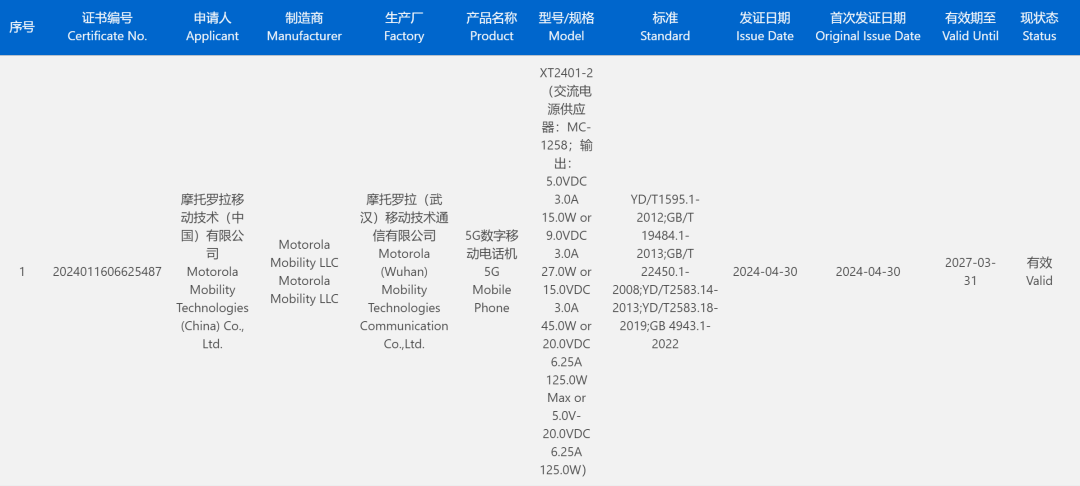1080x486 pixels.
Task: Click the 申请人 Applicant column header
Action: [x=212, y=28]
